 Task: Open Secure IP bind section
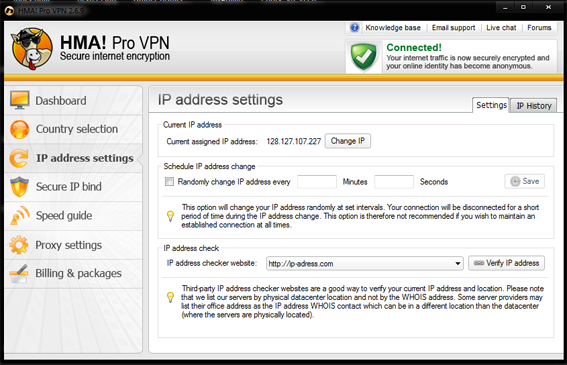click(x=74, y=187)
